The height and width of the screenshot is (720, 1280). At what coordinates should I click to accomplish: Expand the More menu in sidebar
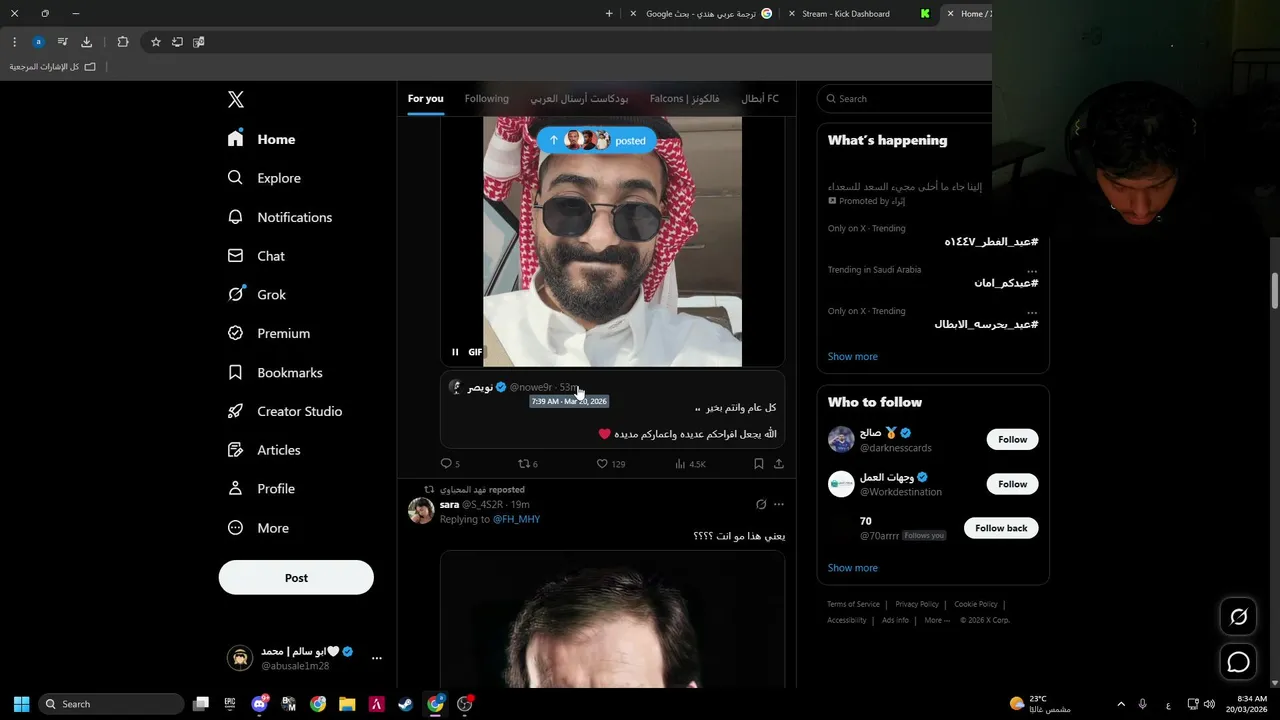[x=259, y=528]
